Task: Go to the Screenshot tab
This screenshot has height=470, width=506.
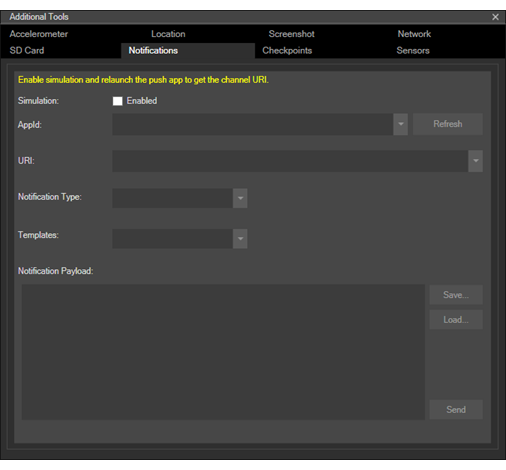Action: click(291, 34)
